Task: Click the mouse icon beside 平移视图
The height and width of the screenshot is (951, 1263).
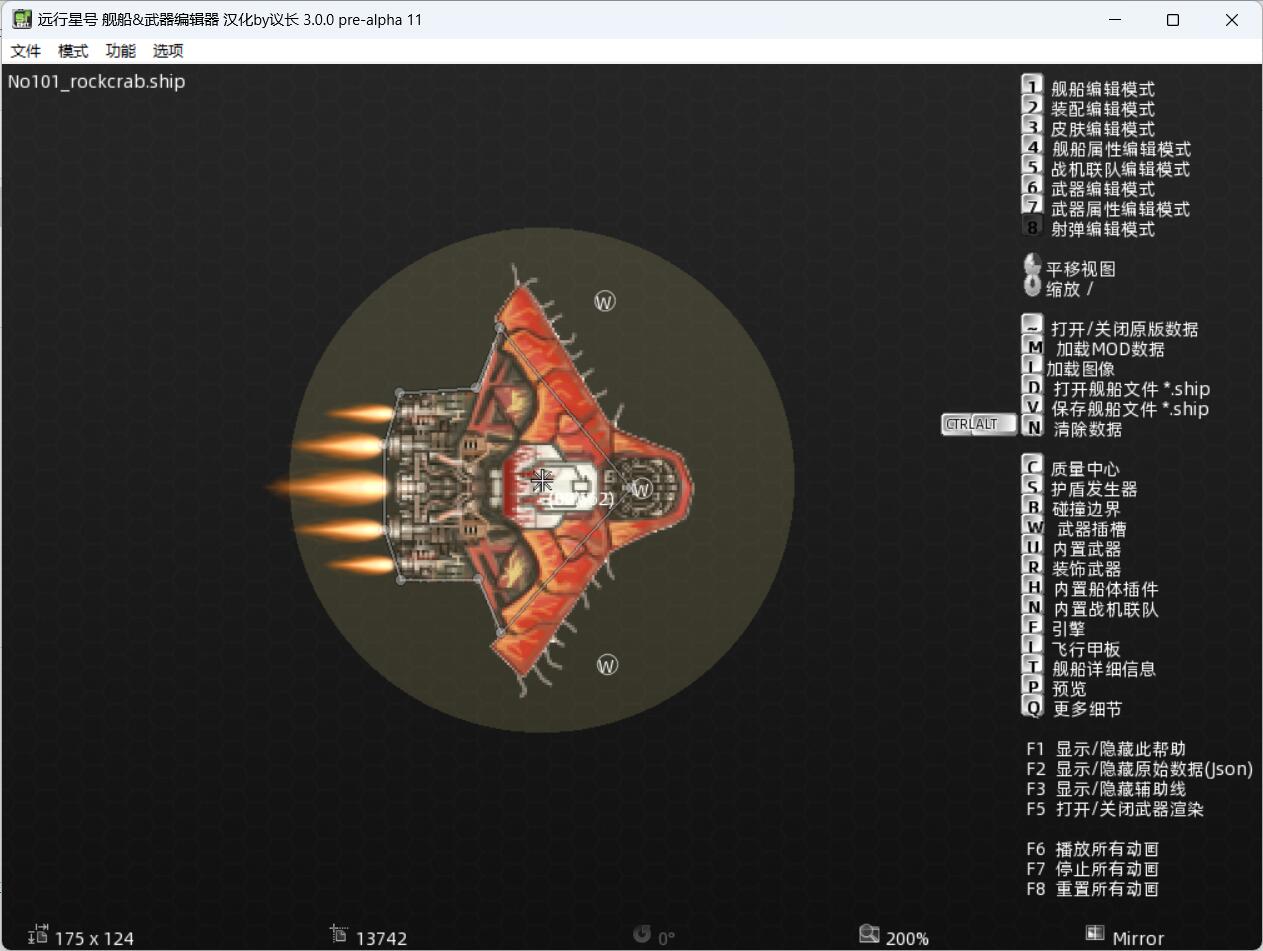Action: tap(1032, 266)
